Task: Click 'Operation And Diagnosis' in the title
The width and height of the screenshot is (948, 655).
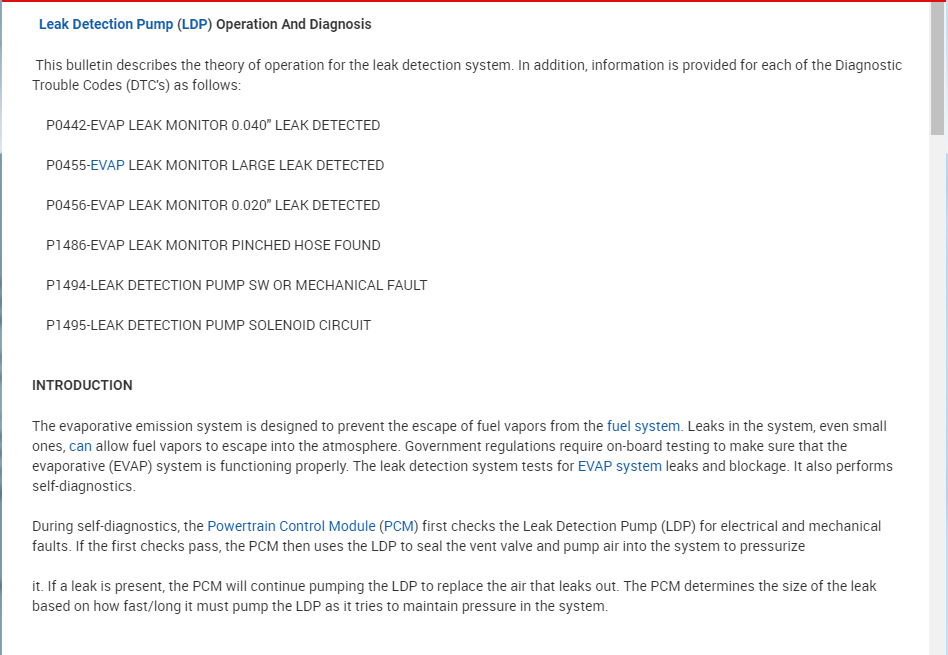Action: click(x=294, y=24)
